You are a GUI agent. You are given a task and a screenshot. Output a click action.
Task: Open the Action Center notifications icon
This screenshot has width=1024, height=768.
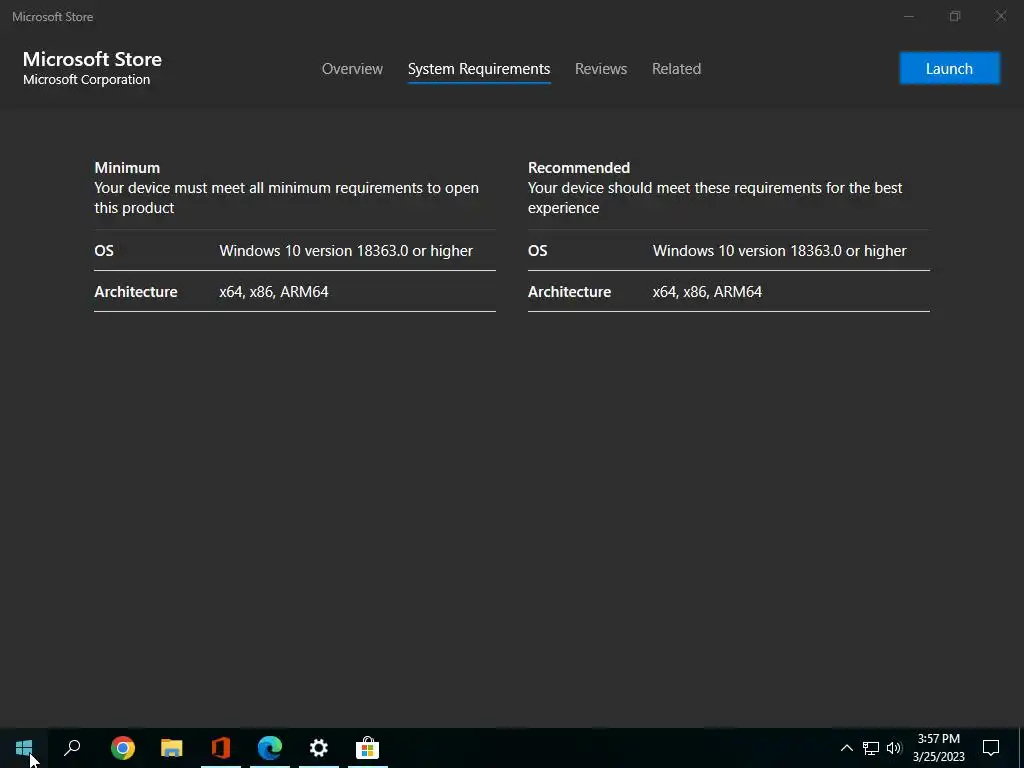coord(991,748)
